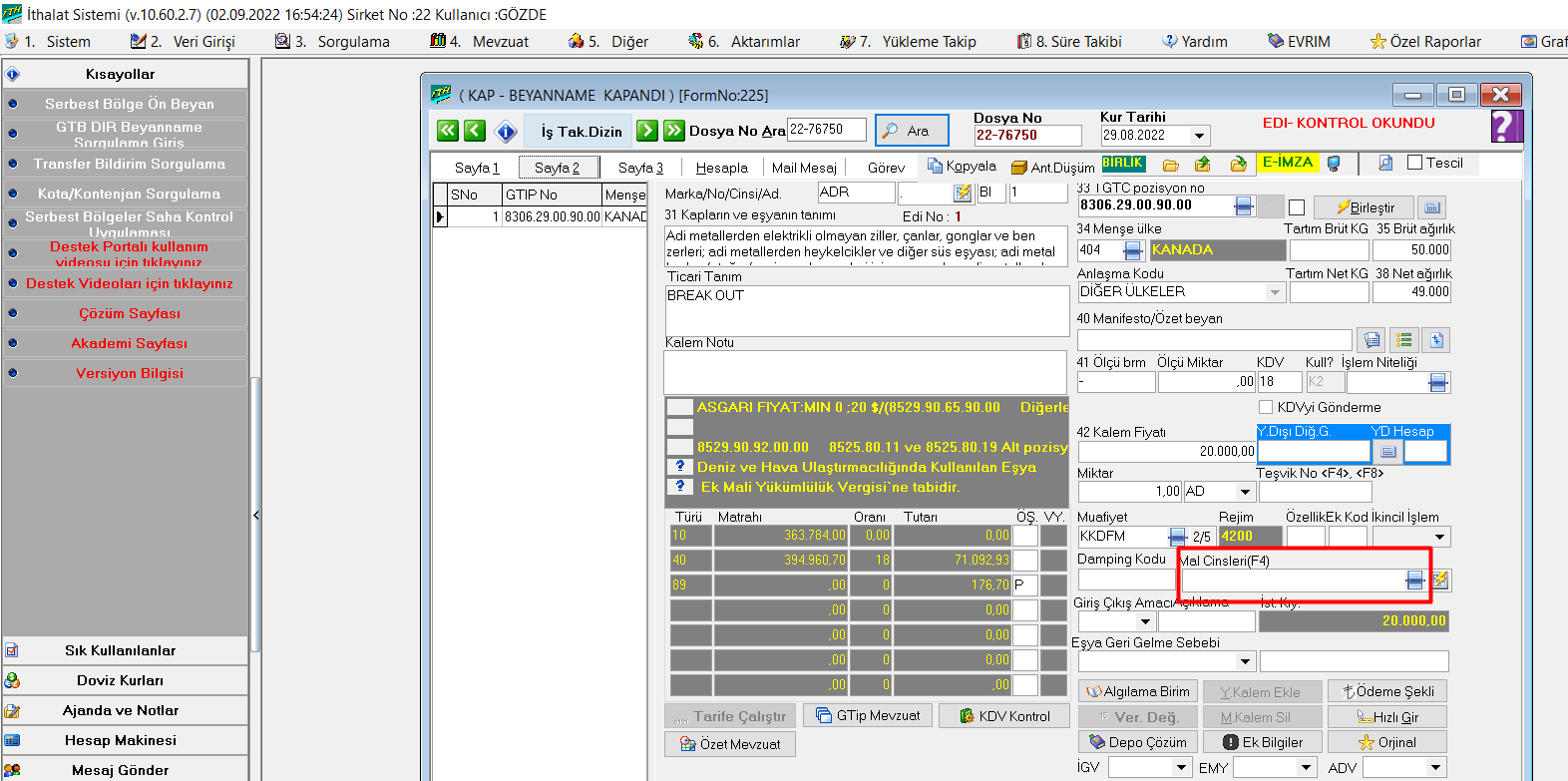Open Destek Videoları için tıklayınız link
This screenshot has height=781, width=1568.
point(130,283)
